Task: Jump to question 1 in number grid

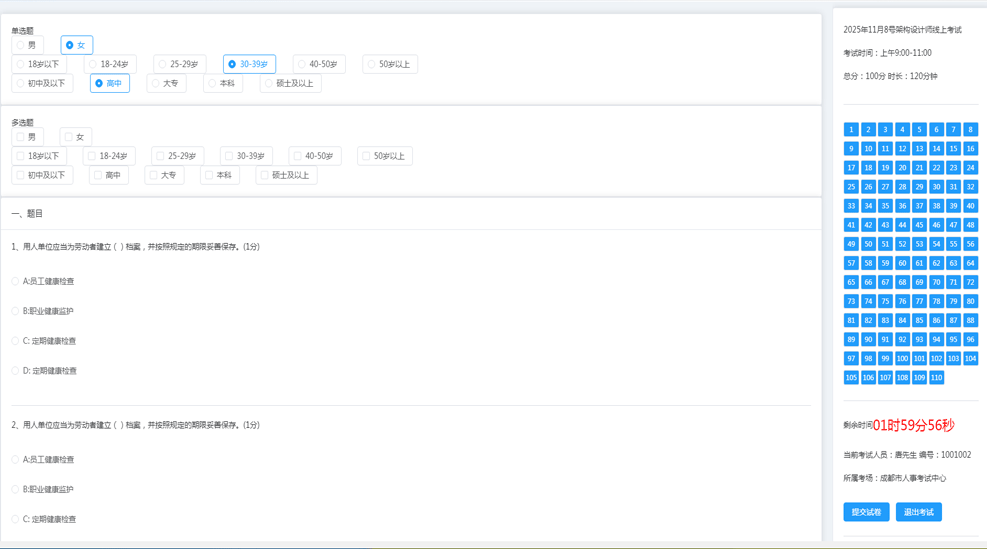Action: (x=851, y=129)
